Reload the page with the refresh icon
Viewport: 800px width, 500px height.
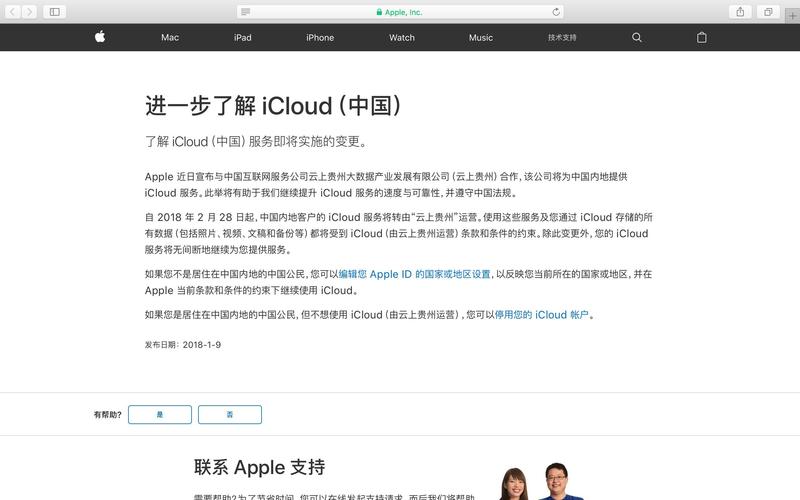(556, 12)
